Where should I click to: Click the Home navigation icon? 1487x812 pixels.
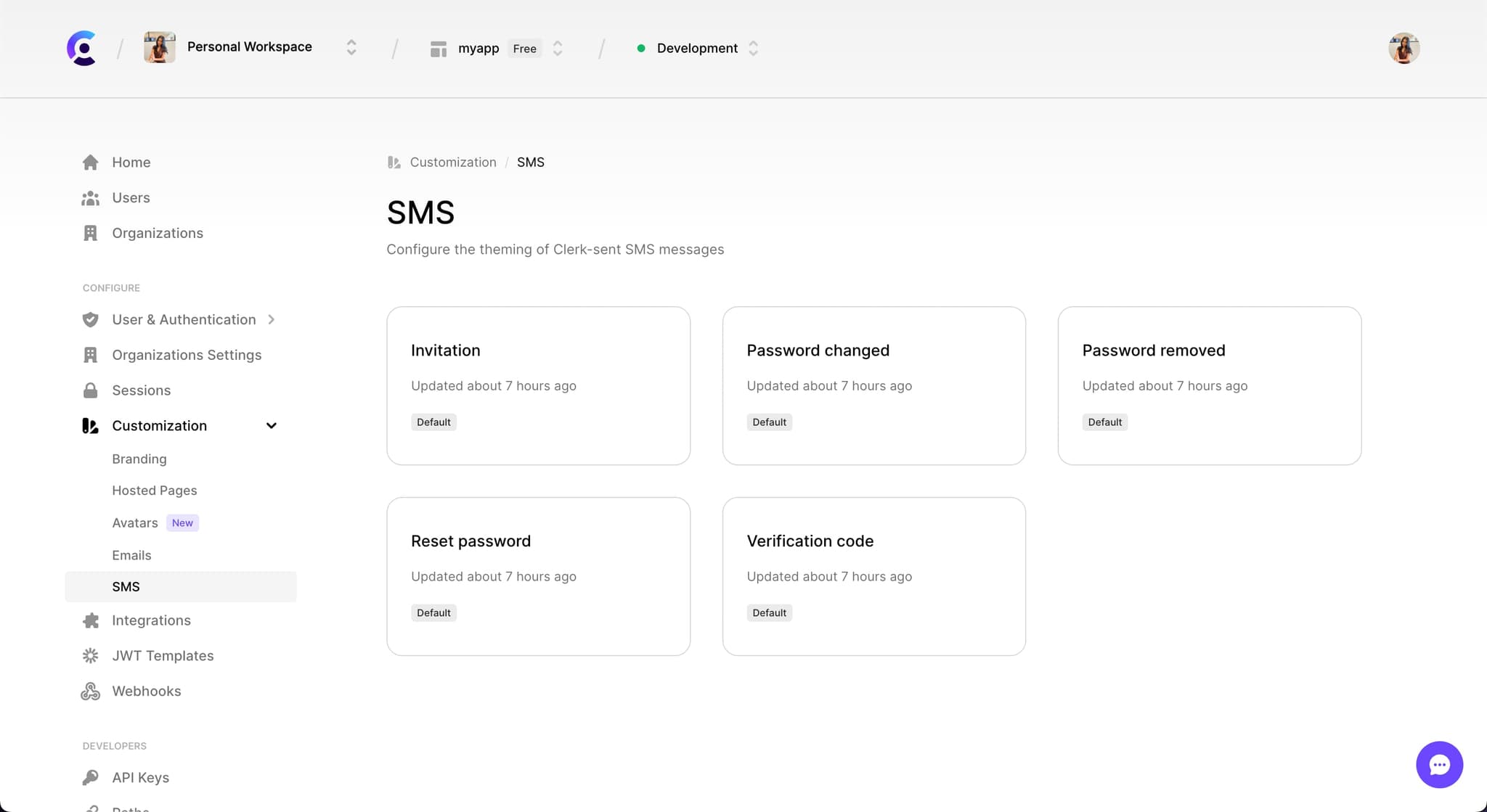pos(89,161)
